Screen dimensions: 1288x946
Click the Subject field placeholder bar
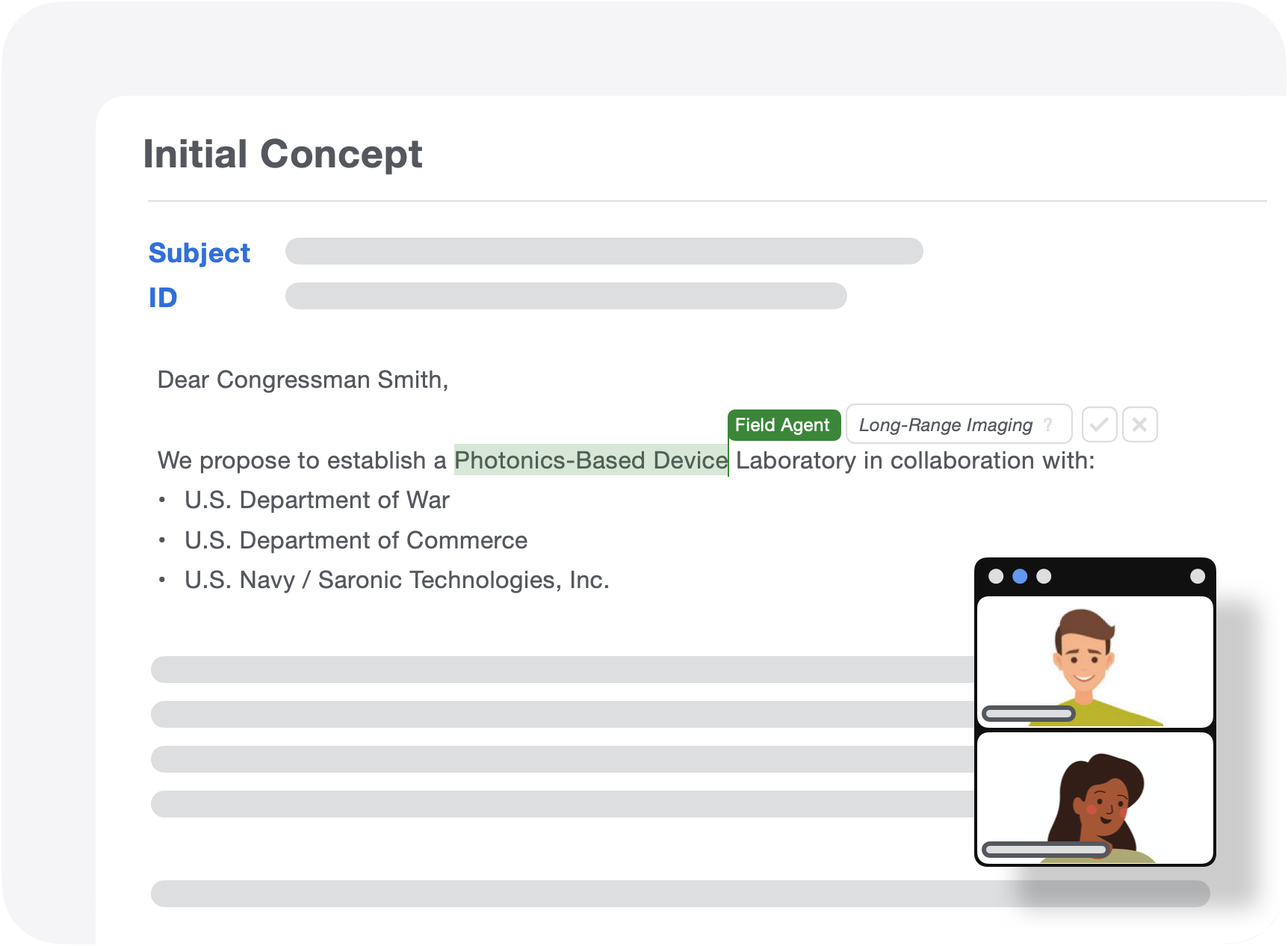click(604, 251)
